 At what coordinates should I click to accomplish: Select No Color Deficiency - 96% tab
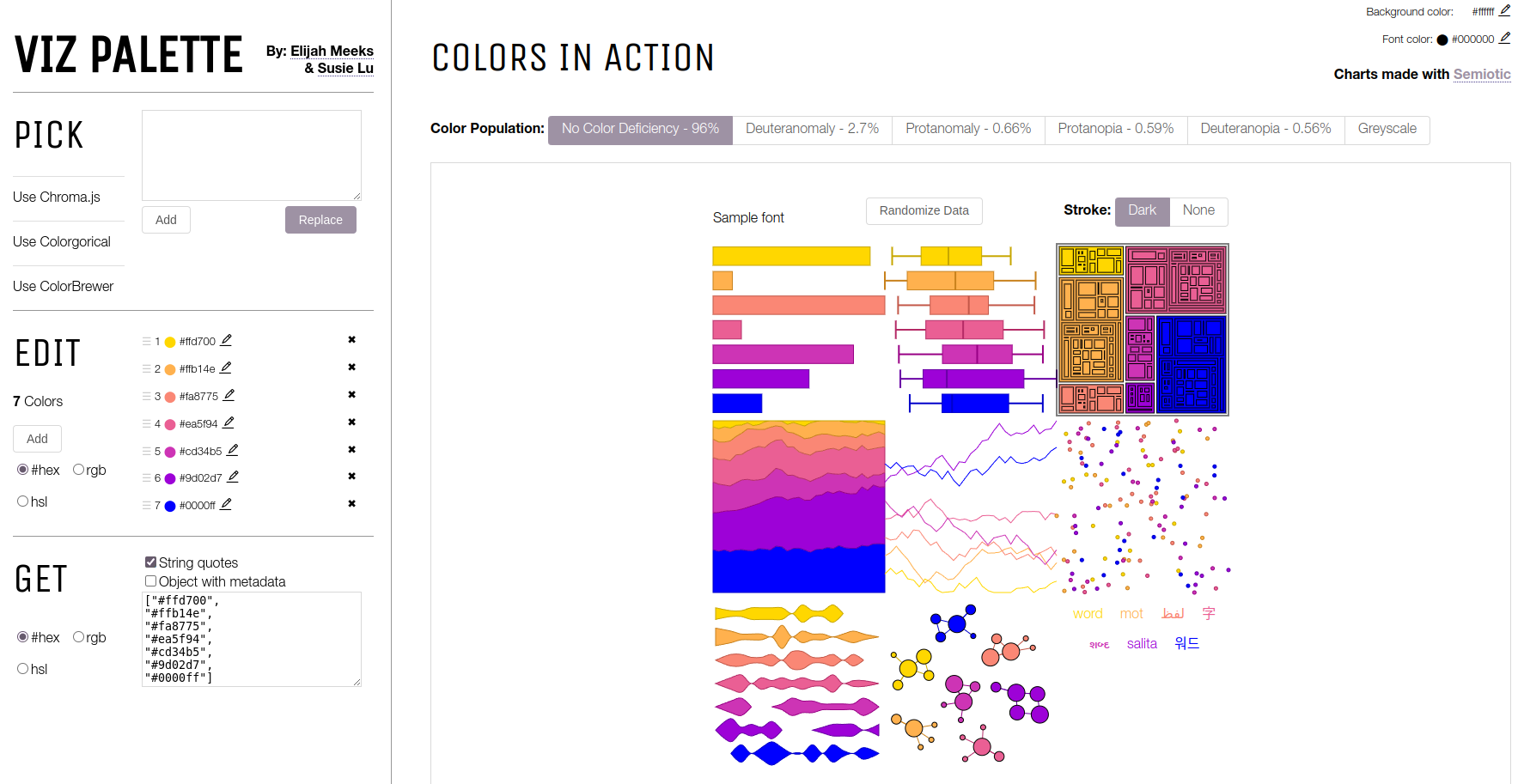click(x=640, y=130)
